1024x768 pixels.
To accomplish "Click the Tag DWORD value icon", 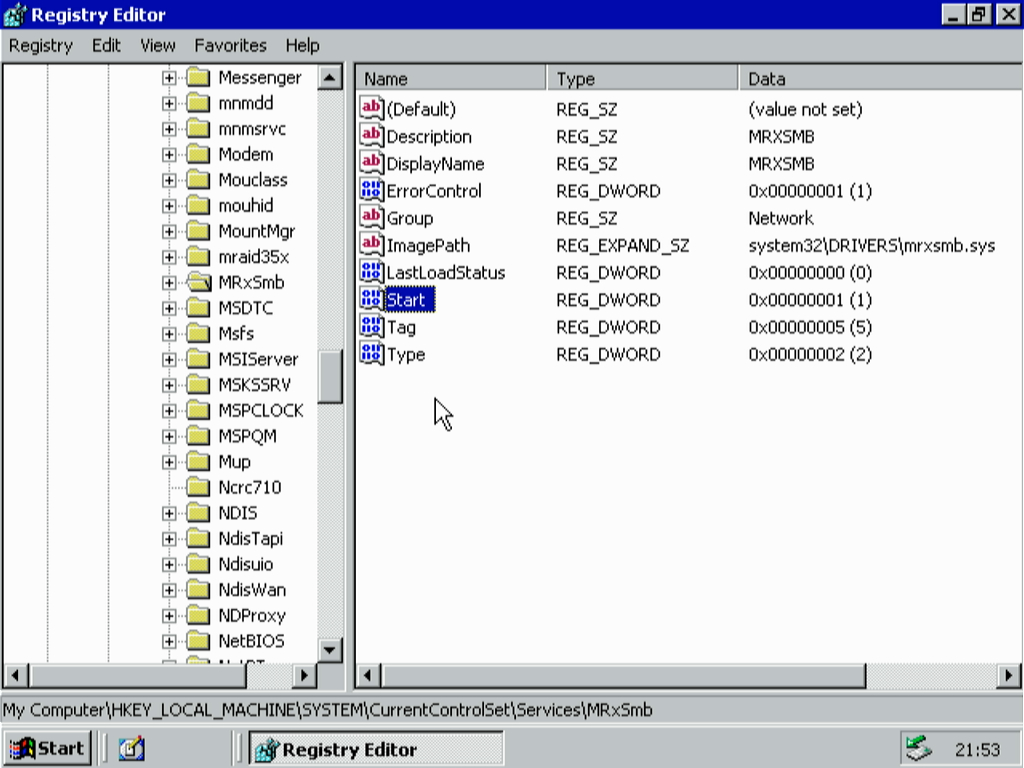I will point(372,327).
